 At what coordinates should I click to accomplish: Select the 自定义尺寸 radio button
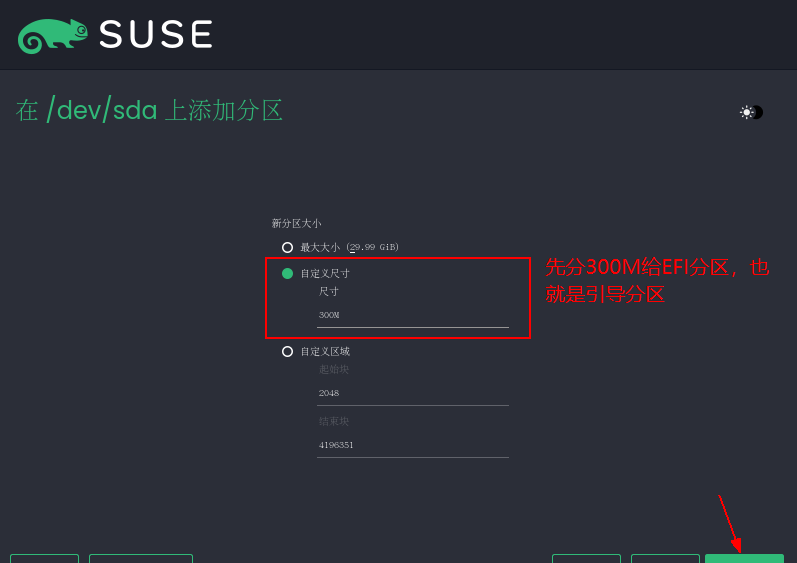click(287, 273)
